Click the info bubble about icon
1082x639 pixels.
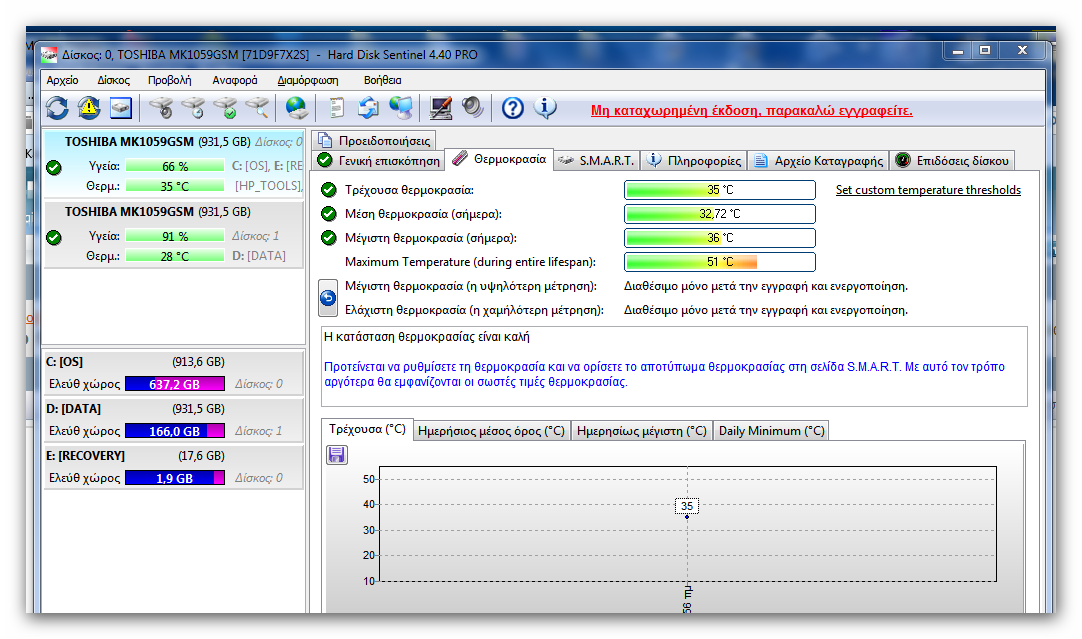pos(545,108)
